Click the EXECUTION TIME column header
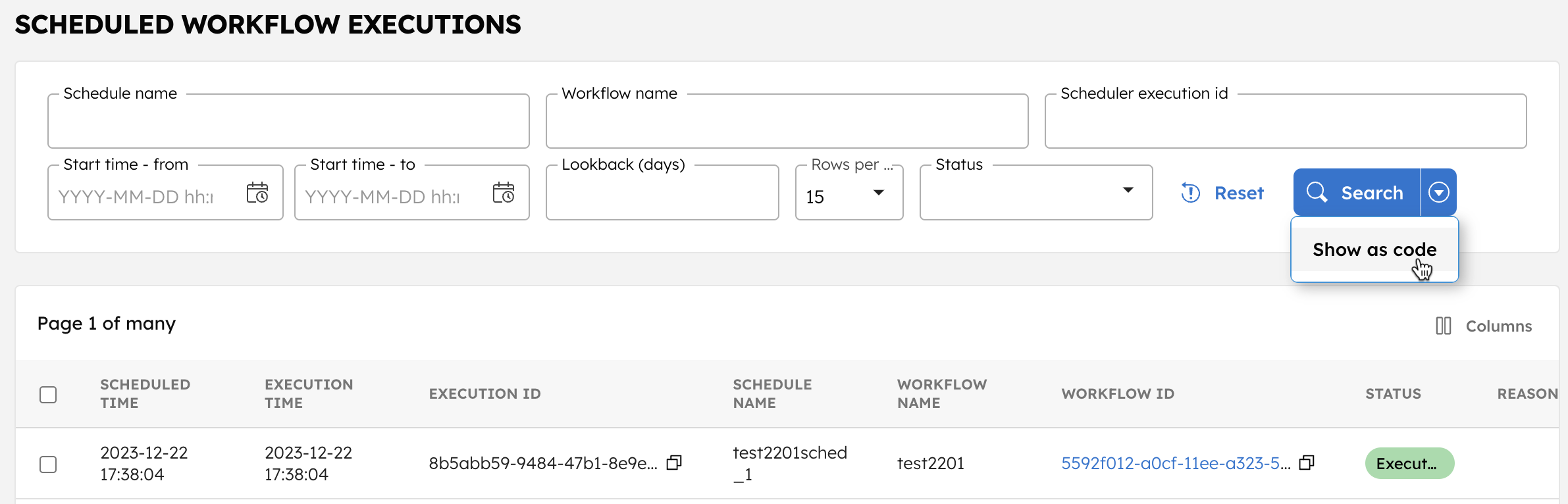Image resolution: width=1568 pixels, height=504 pixels. 309,393
